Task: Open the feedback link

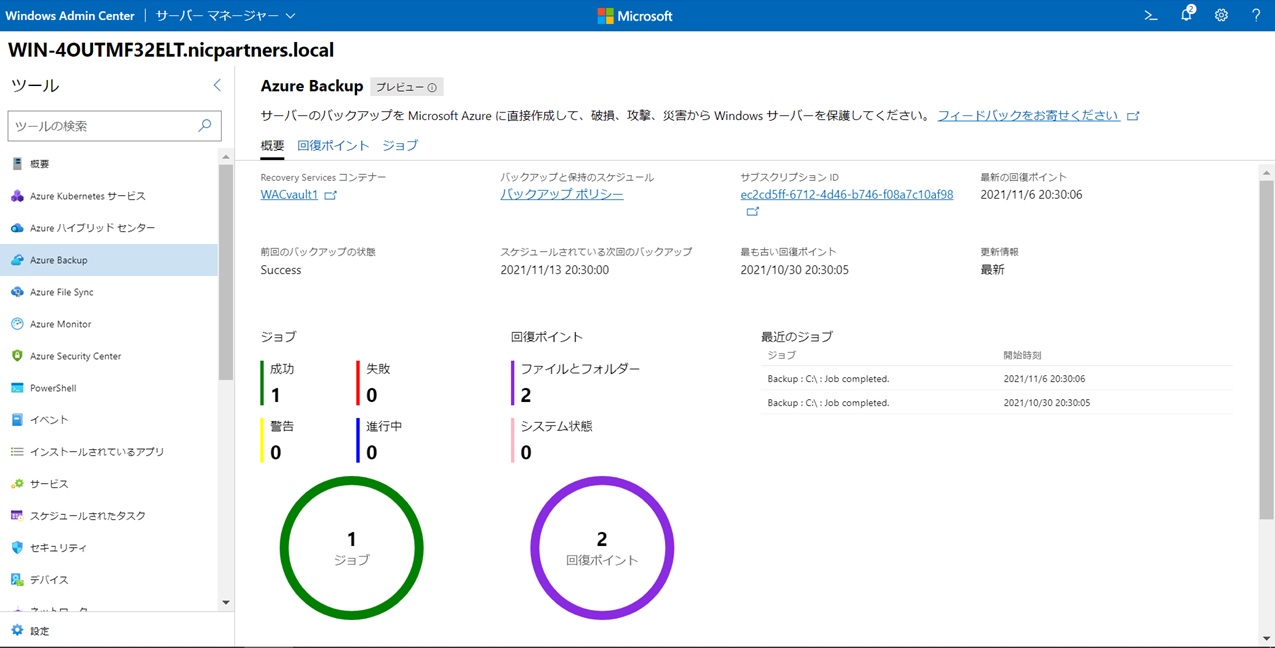Action: (x=1028, y=115)
